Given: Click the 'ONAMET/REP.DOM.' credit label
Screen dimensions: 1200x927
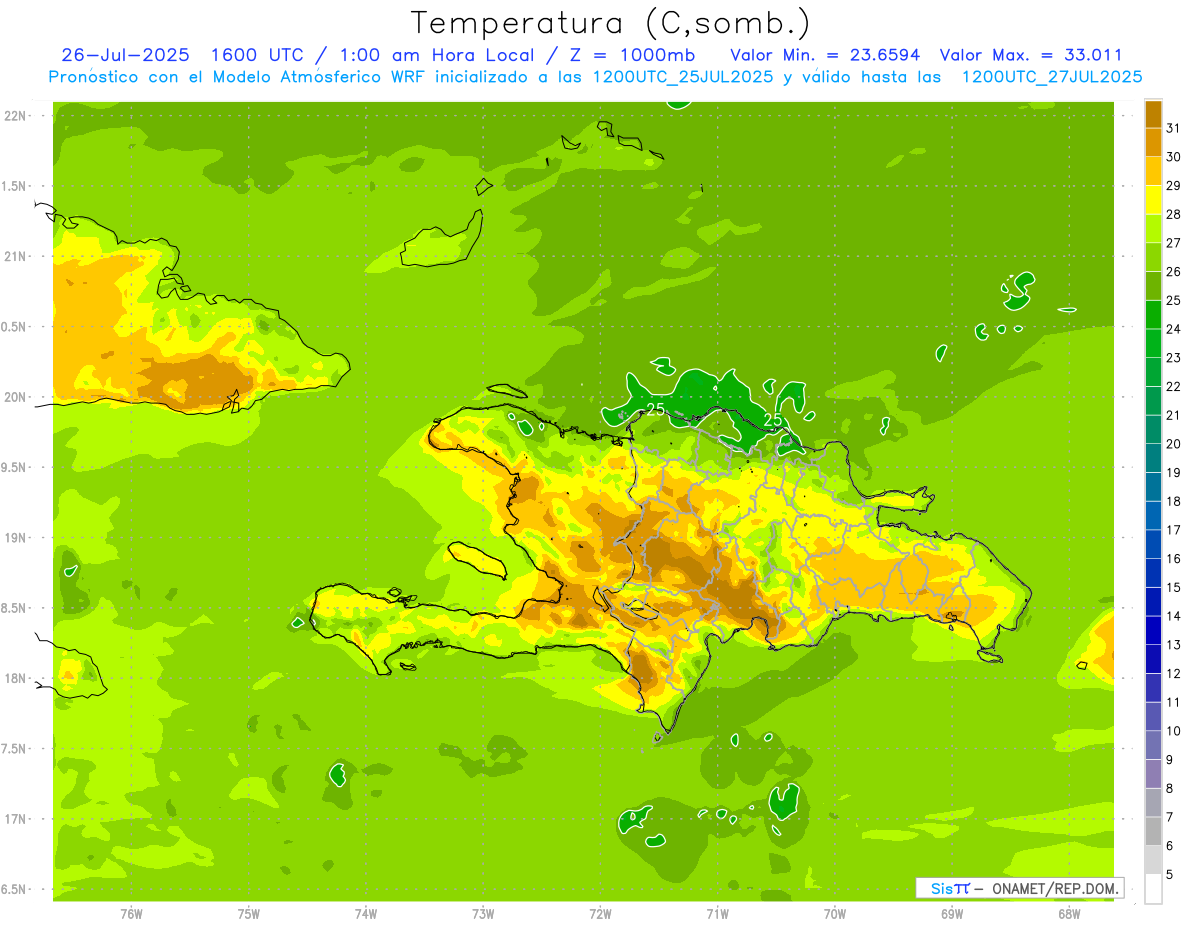Looking at the screenshot, I should pyautogui.click(x=1055, y=888).
